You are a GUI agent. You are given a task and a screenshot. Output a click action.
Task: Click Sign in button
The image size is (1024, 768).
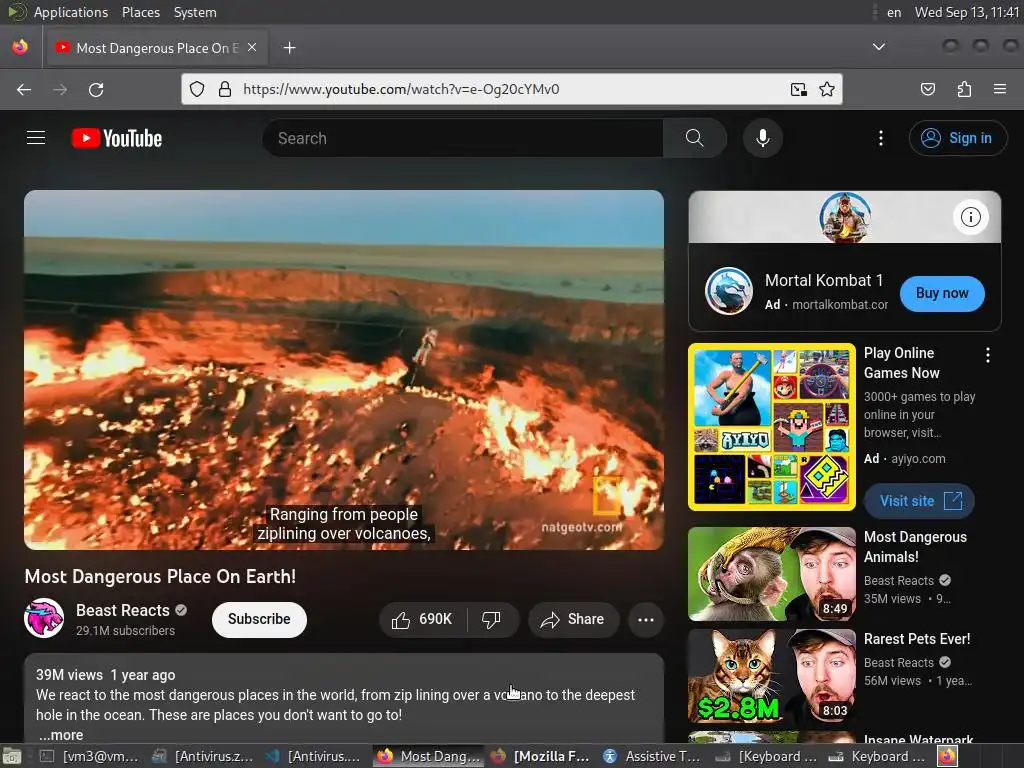pos(957,138)
